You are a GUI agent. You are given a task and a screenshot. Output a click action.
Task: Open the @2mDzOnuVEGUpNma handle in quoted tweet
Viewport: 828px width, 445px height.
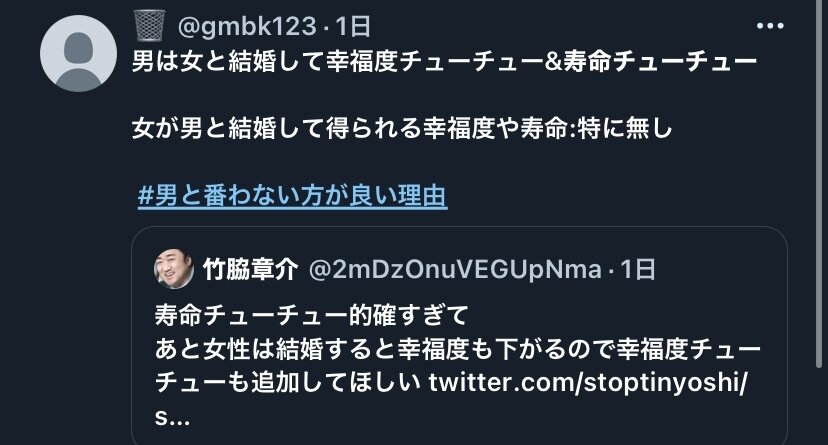455,270
